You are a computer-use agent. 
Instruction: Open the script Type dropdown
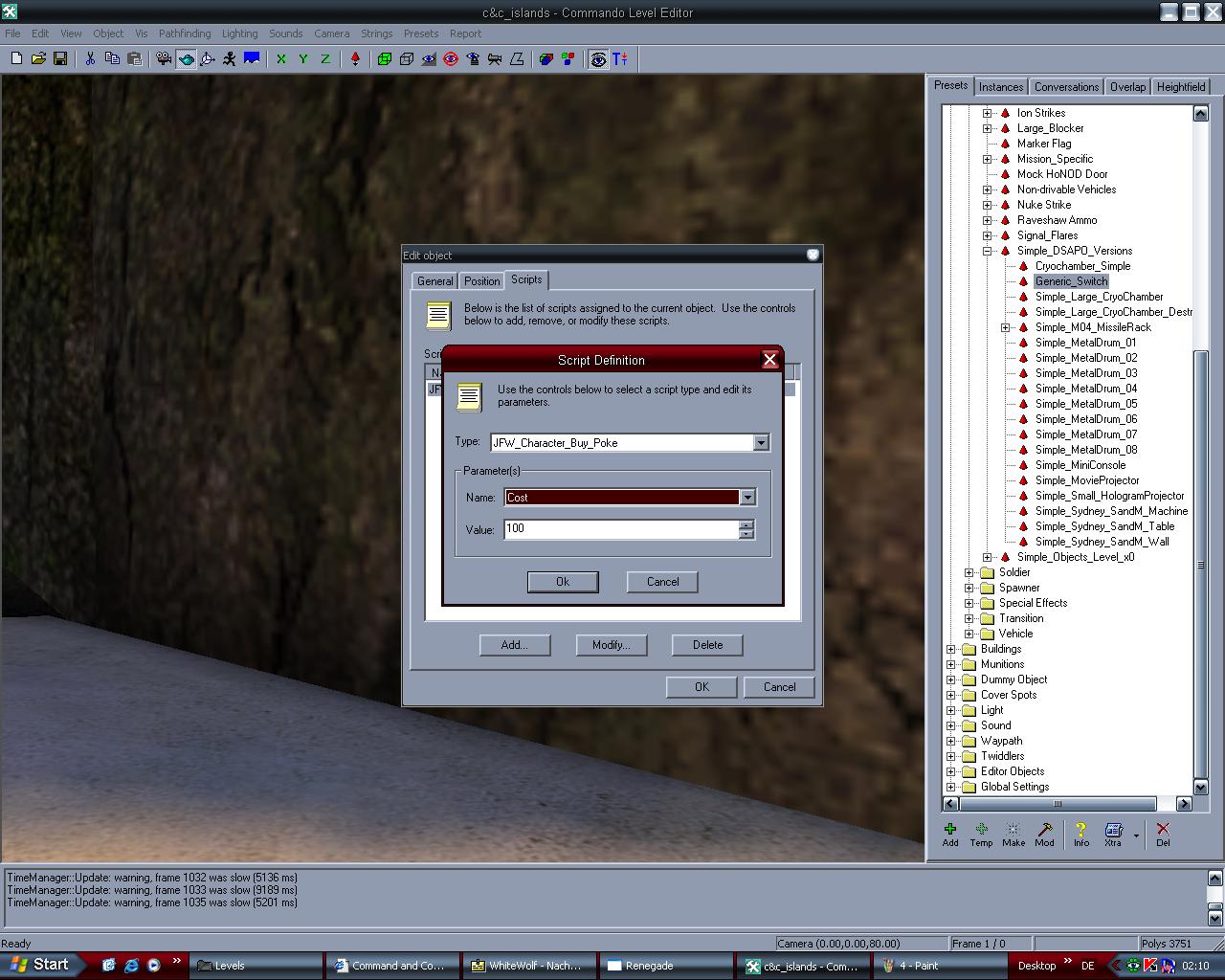(761, 443)
